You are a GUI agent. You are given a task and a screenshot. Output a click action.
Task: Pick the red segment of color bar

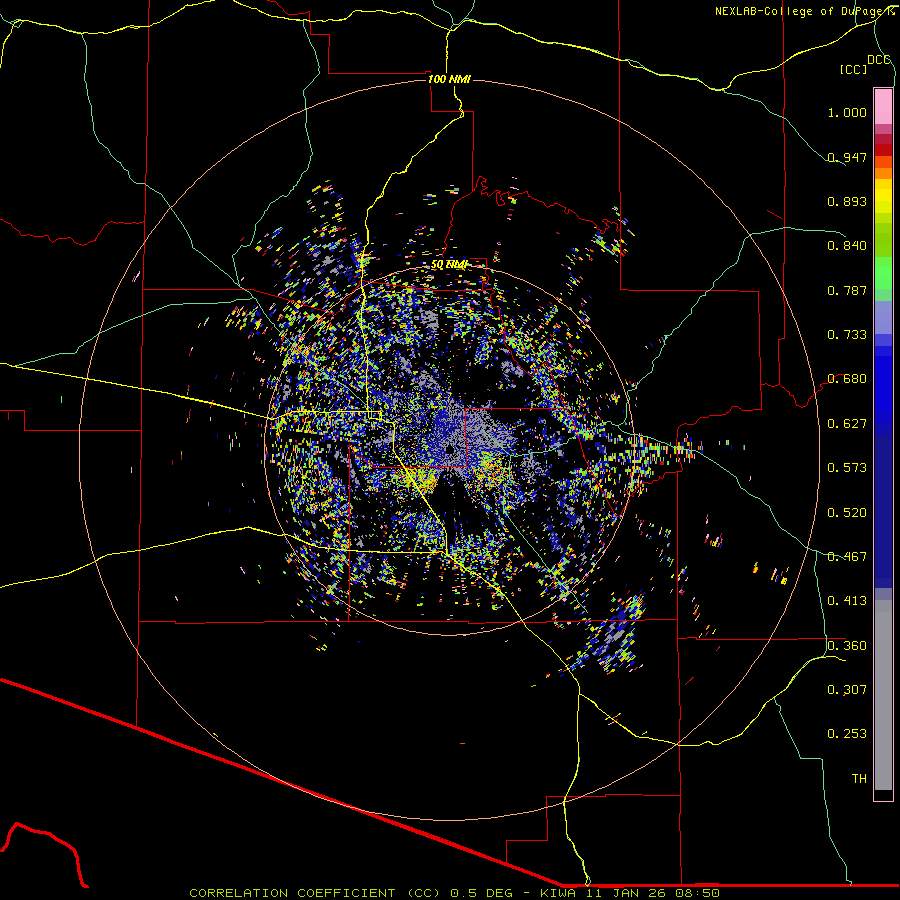[883, 150]
